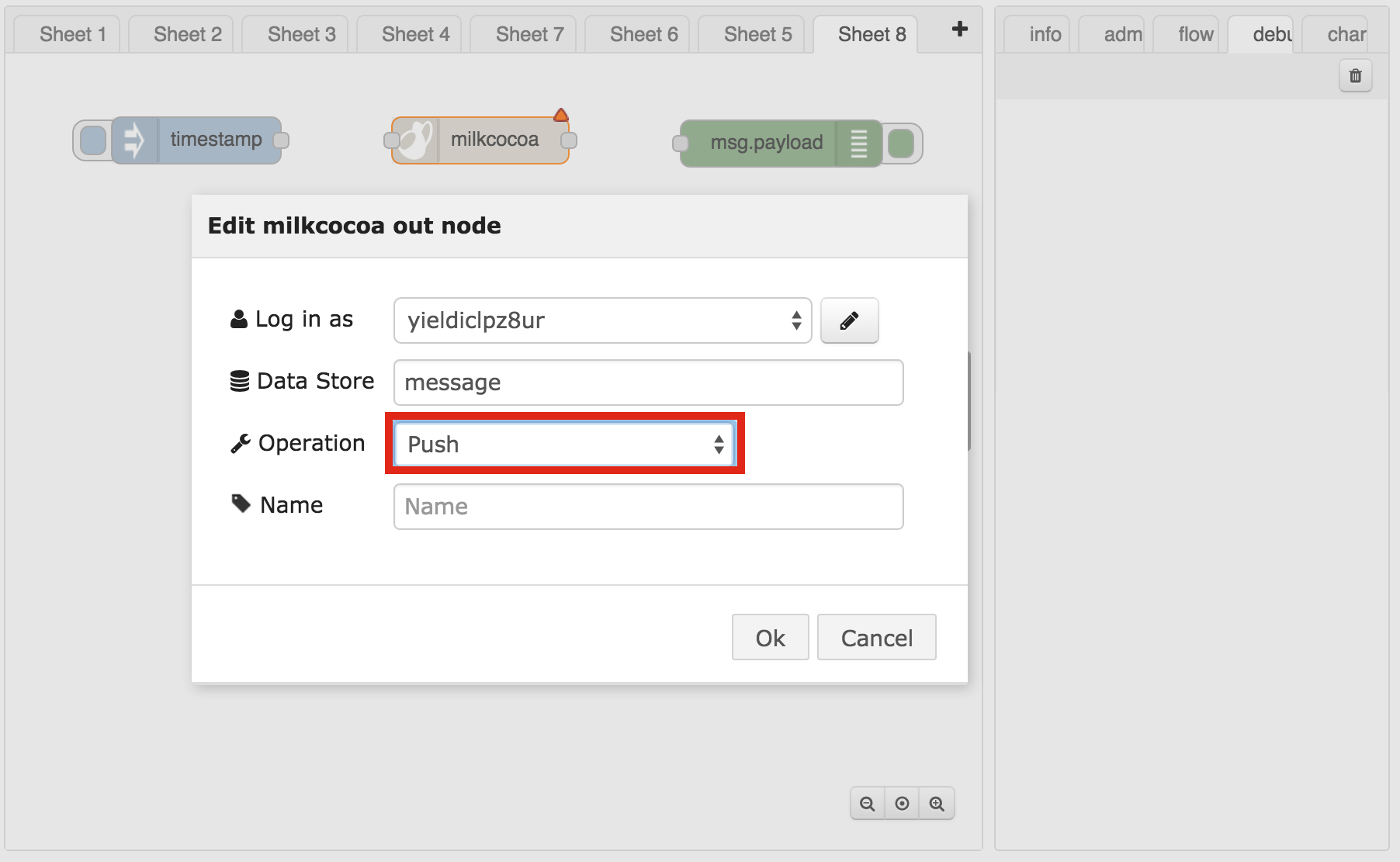
Task: Click the reset zoom icon between the magnifiers
Action: pyautogui.click(x=902, y=803)
